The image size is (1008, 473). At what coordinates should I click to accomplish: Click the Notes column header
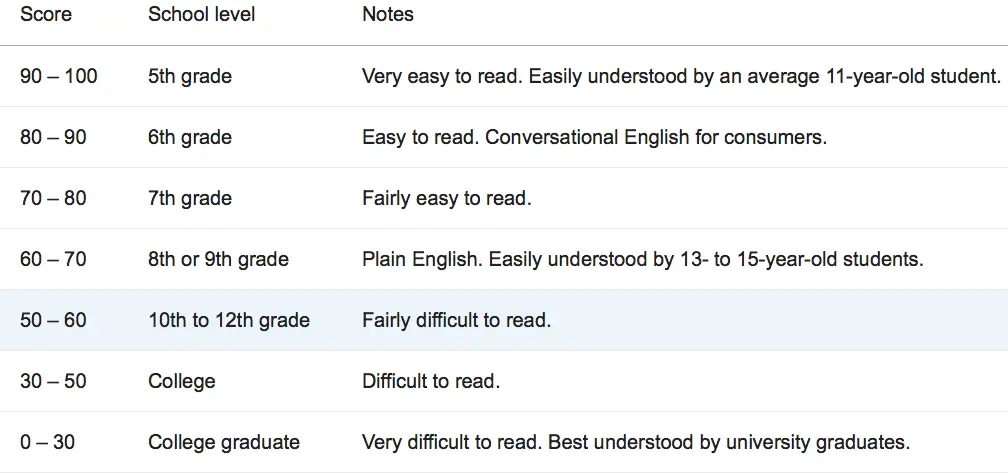[388, 15]
